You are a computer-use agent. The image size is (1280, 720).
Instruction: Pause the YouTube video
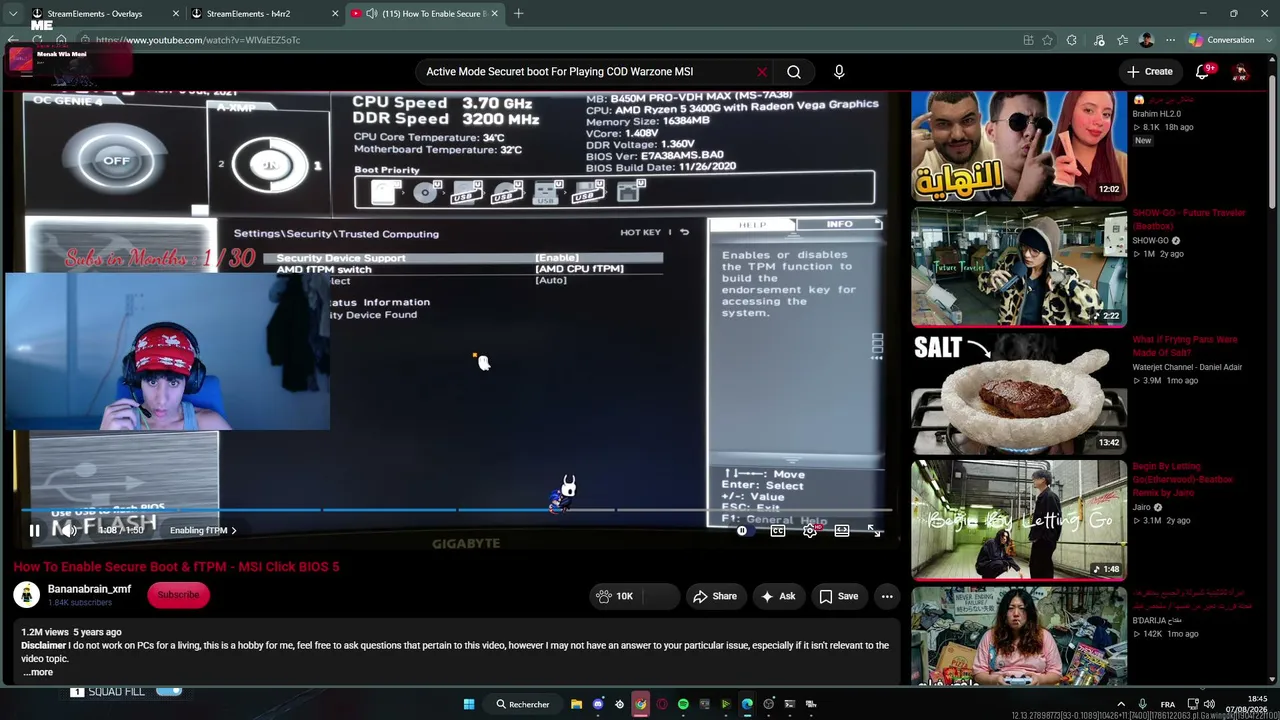tap(34, 531)
